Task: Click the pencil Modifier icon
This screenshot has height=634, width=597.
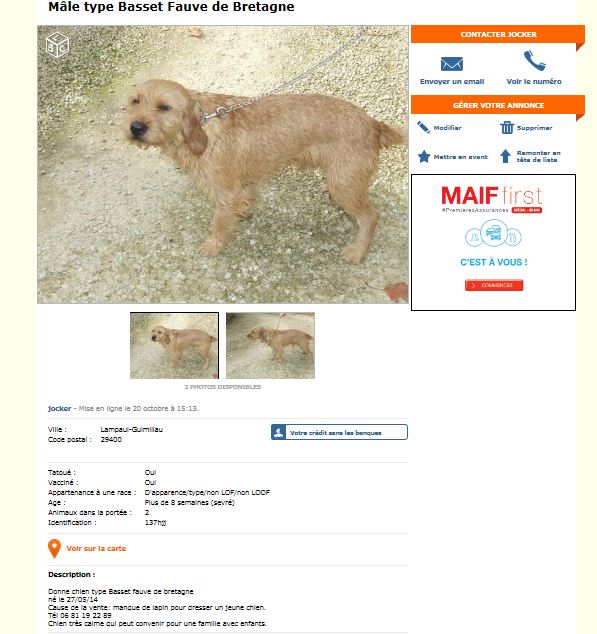Action: click(423, 127)
